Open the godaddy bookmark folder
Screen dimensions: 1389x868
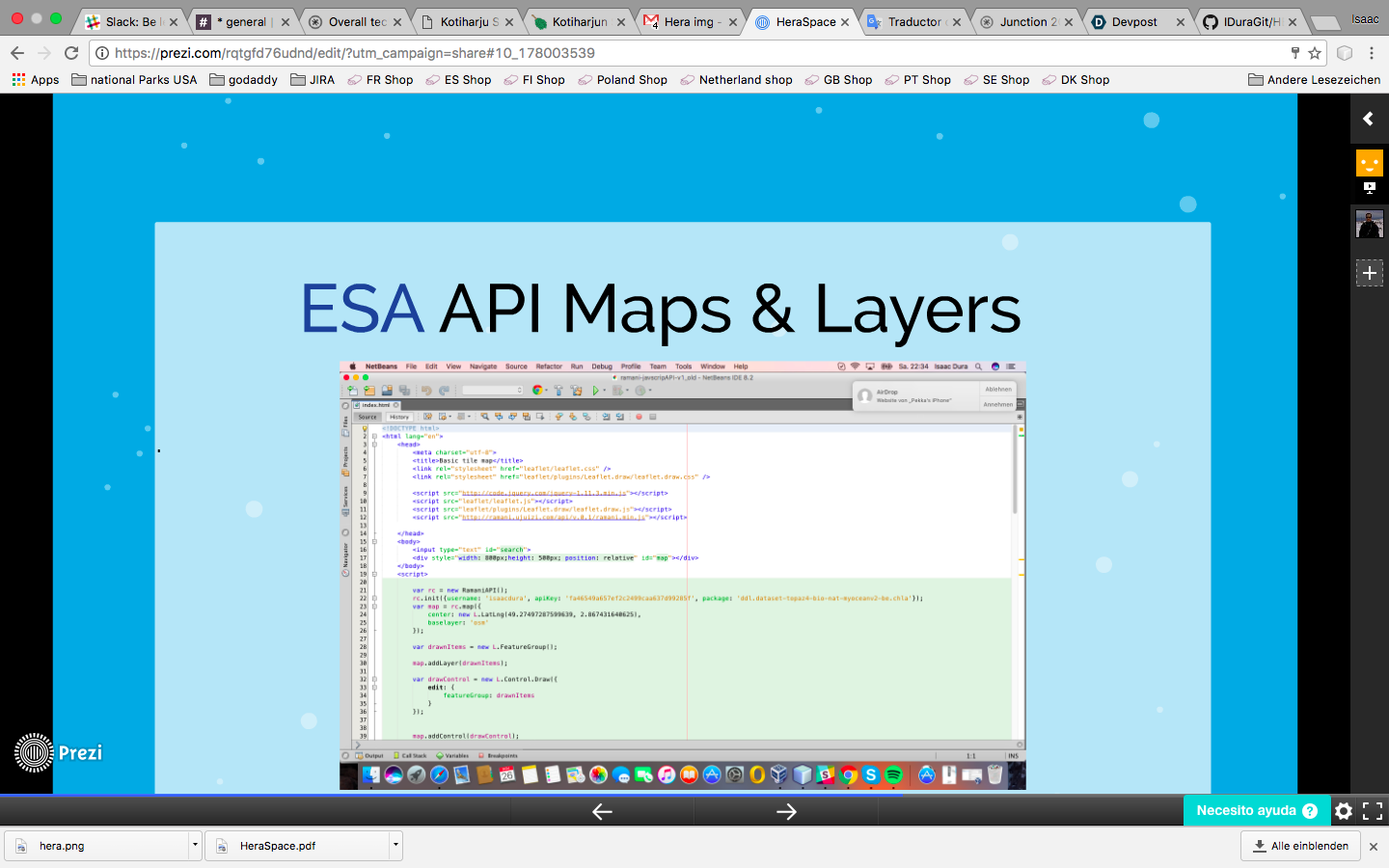pyautogui.click(x=243, y=80)
